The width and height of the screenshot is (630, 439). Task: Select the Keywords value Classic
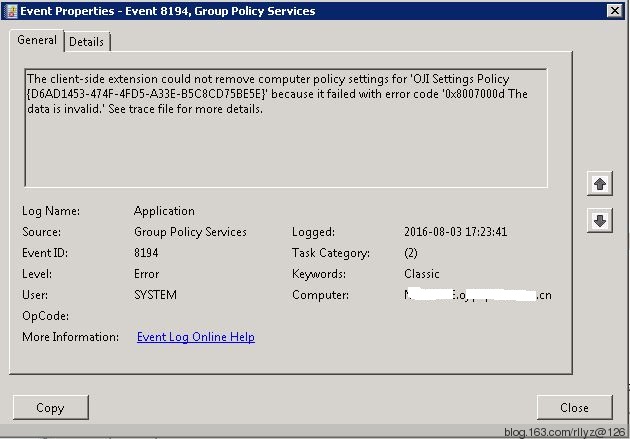coord(422,274)
